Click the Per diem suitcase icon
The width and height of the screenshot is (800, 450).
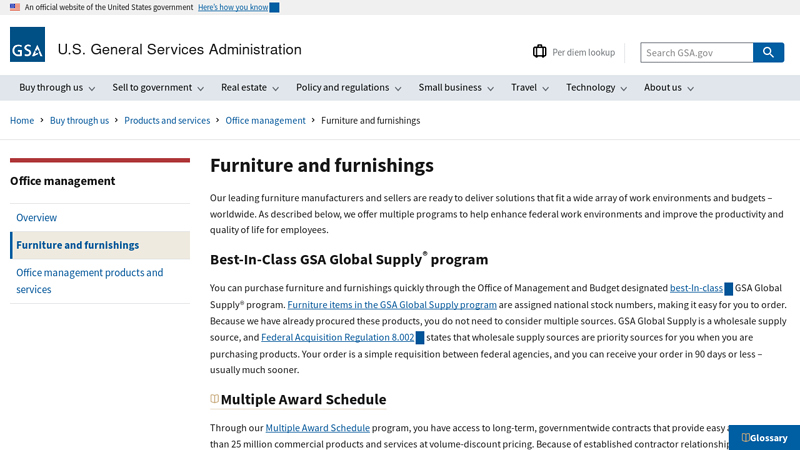click(x=539, y=52)
